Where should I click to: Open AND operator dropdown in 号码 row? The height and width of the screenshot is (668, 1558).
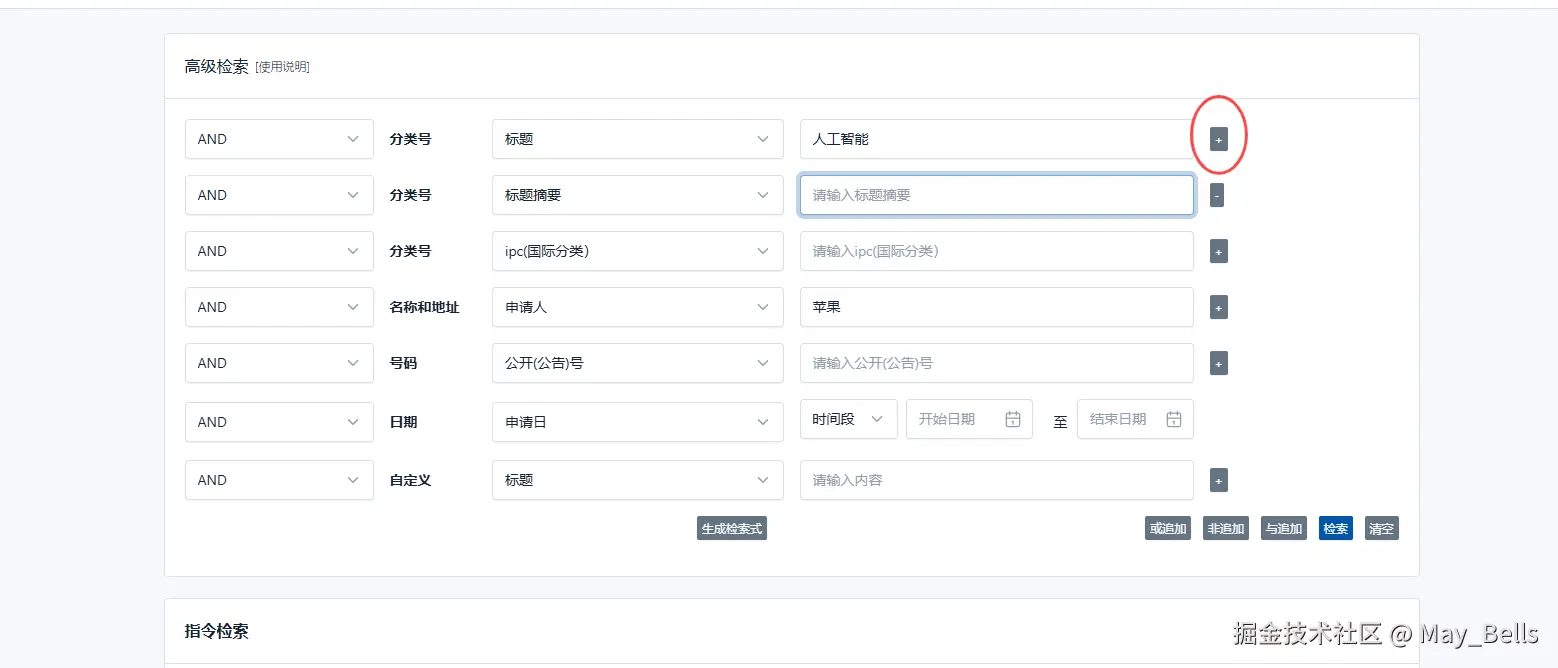(279, 363)
